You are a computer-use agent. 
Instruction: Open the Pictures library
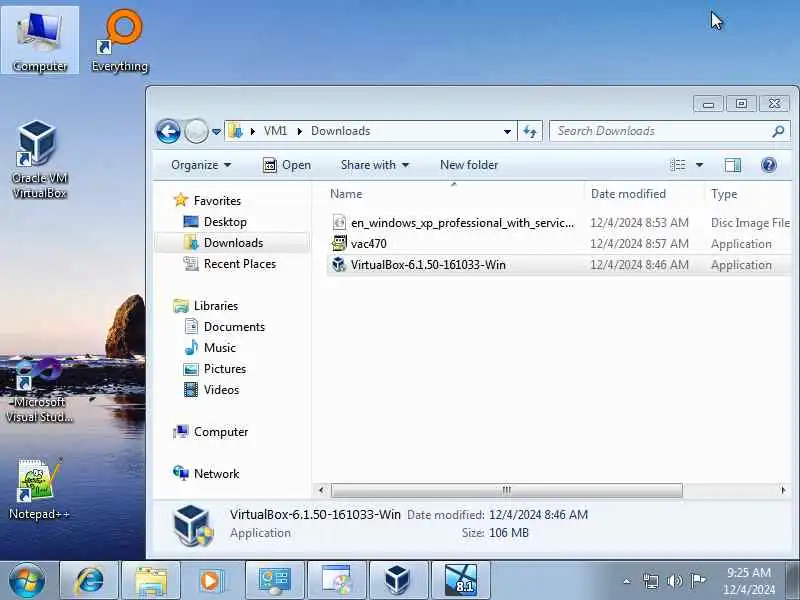click(224, 368)
